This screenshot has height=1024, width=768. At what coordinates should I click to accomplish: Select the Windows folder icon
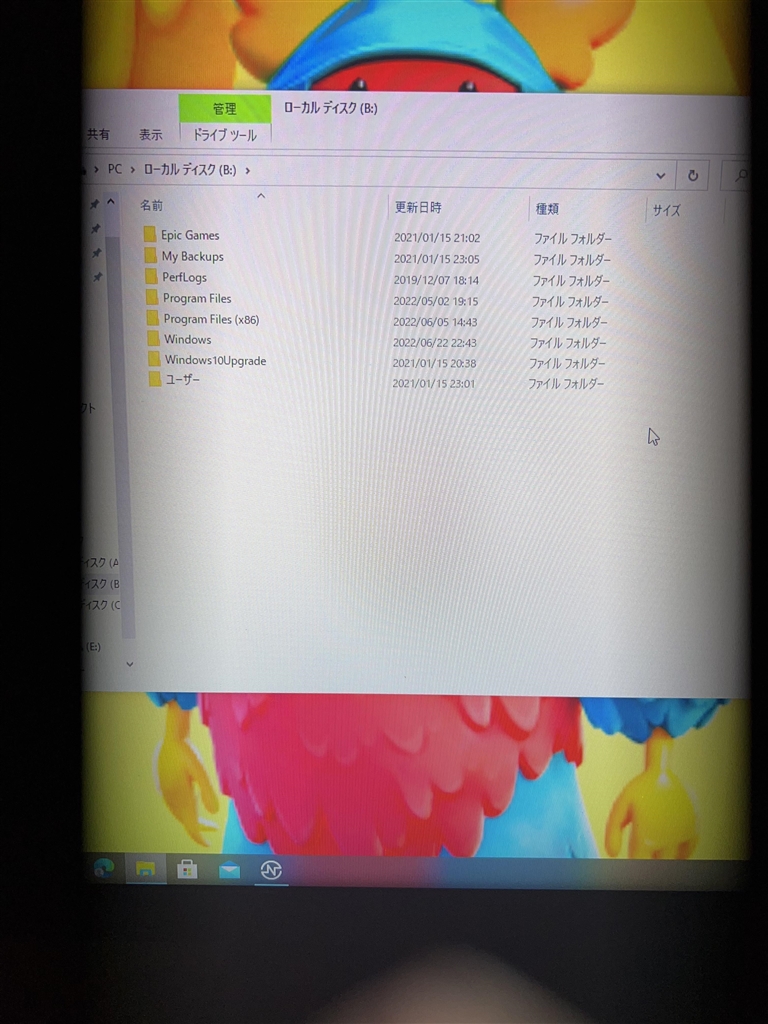[153, 338]
